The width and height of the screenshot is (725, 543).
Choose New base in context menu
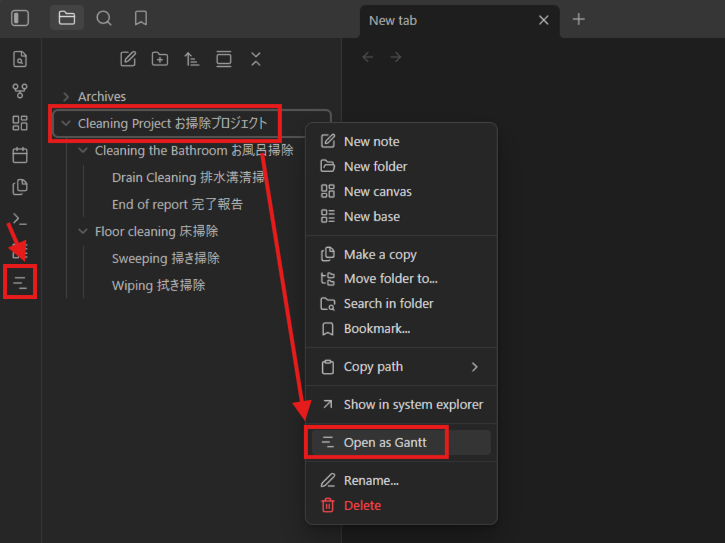coord(401,216)
